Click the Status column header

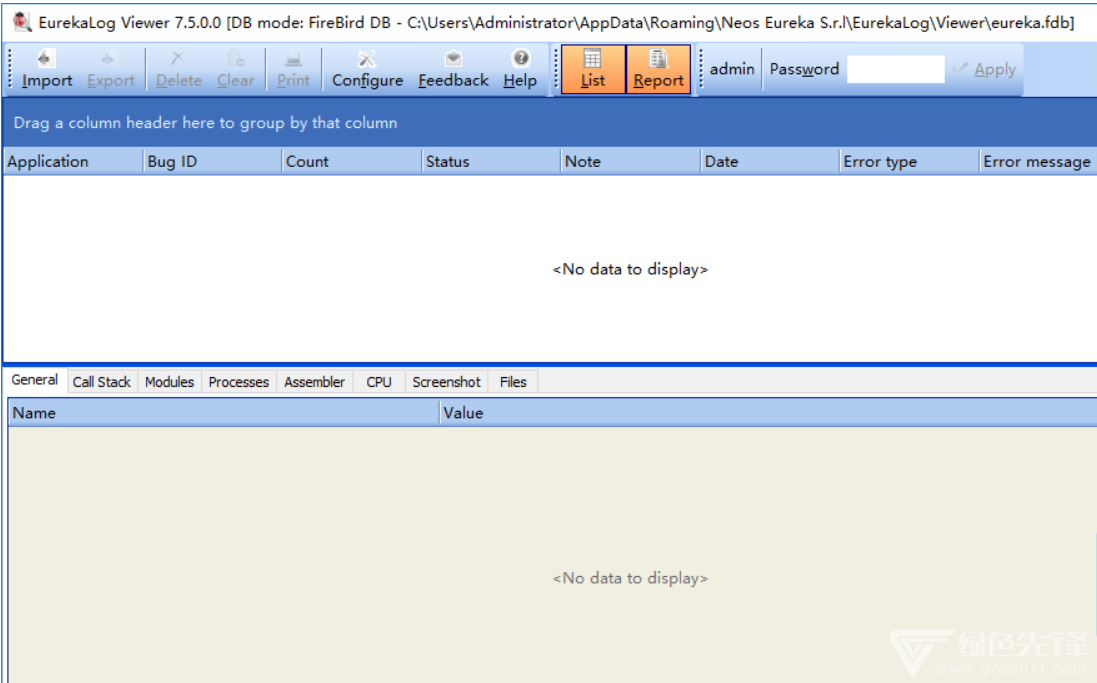point(490,162)
